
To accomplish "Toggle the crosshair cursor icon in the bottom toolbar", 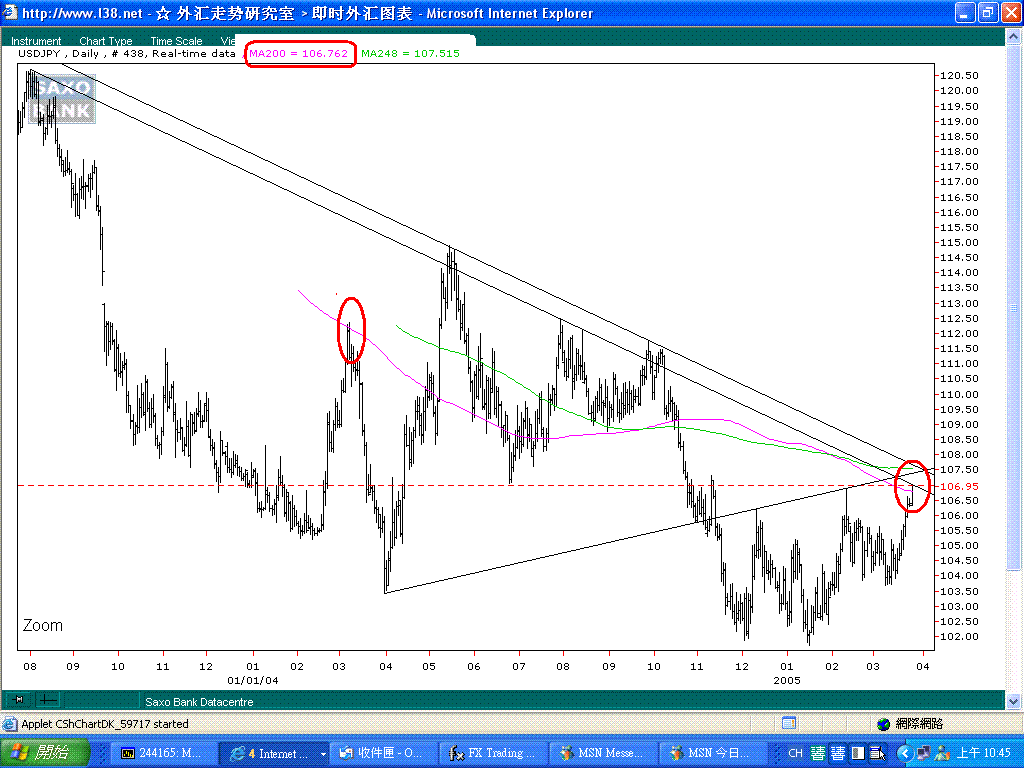I will coord(48,700).
